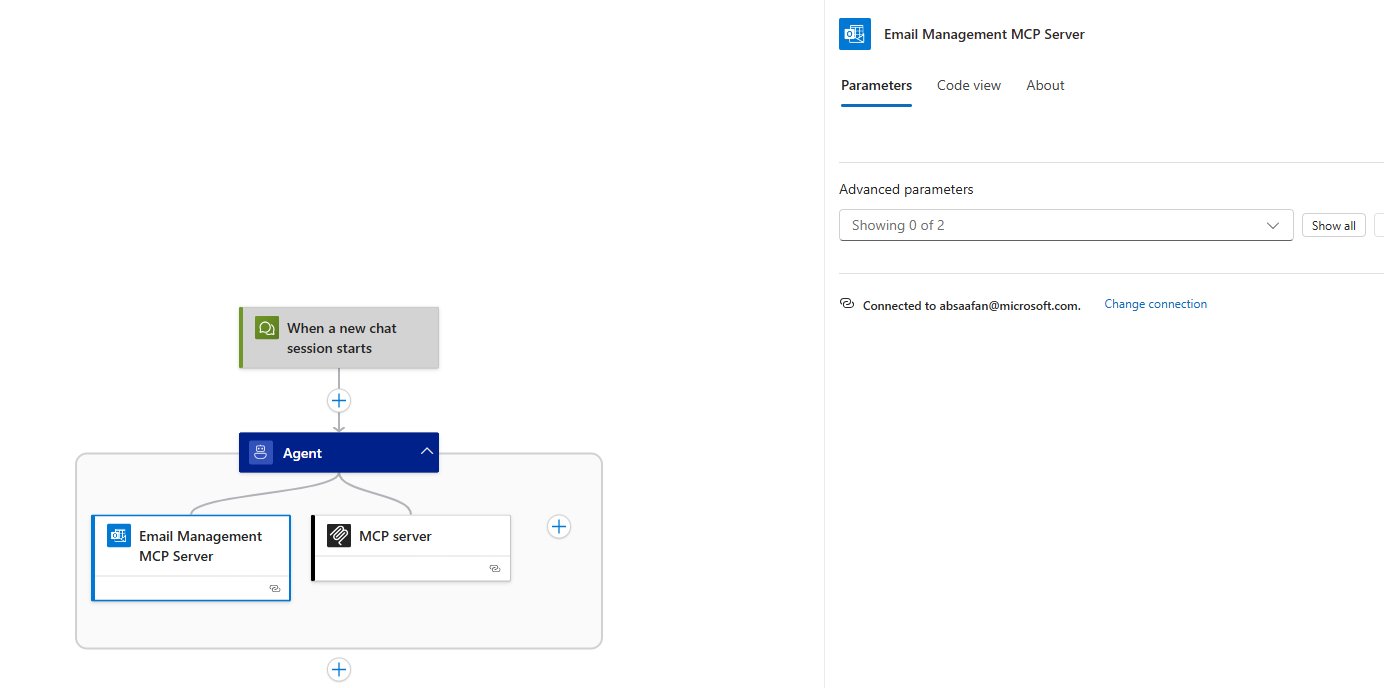Select the When a new chat session starts card
1384x688 pixels.
point(338,338)
